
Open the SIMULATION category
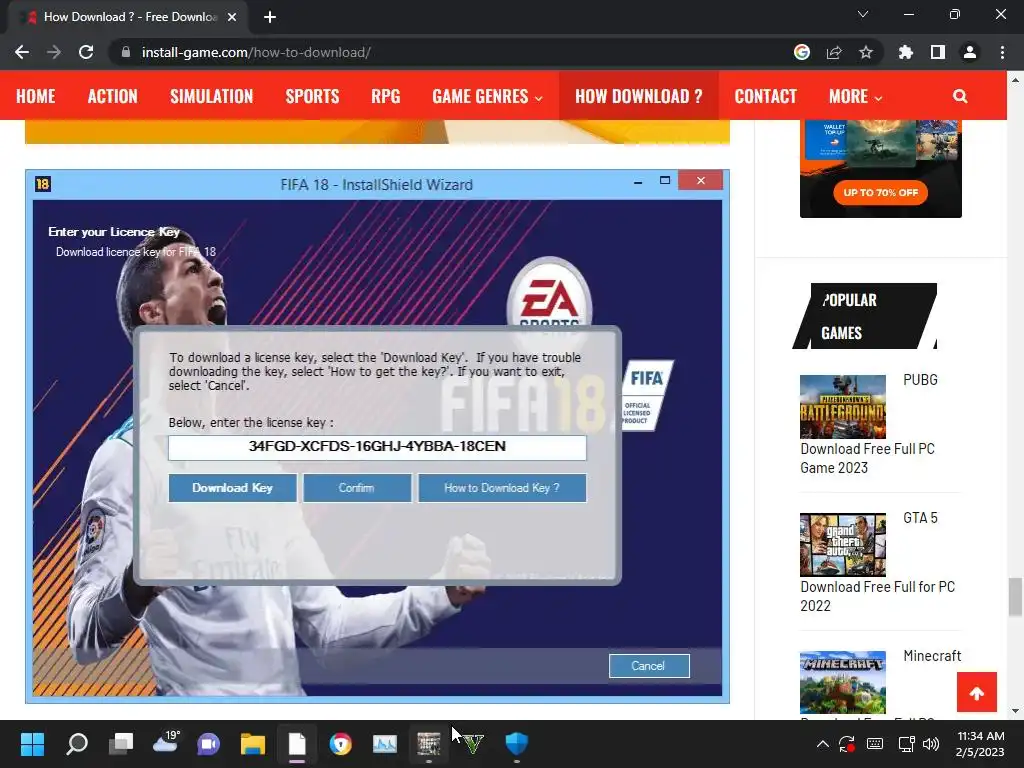tap(212, 96)
